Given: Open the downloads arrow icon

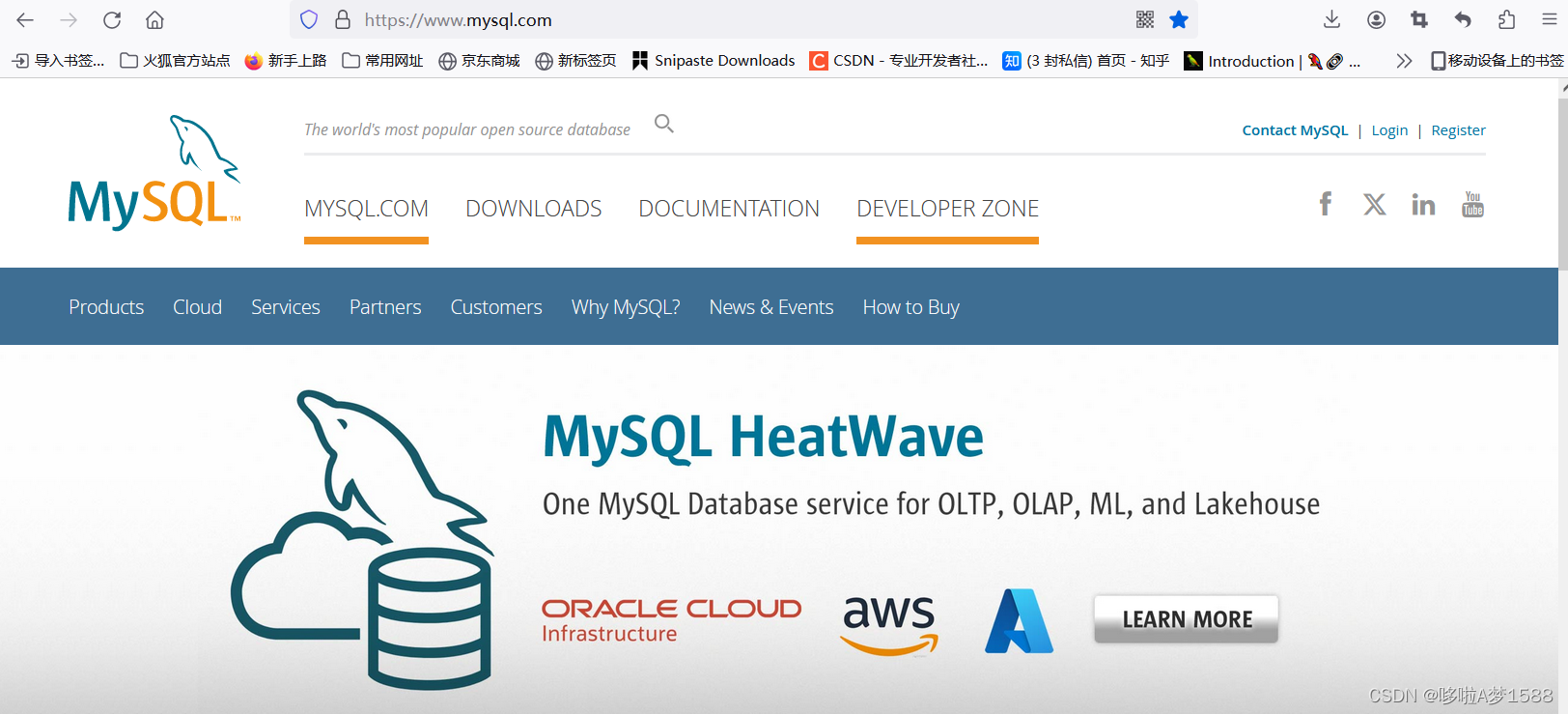Looking at the screenshot, I should pos(1331,19).
